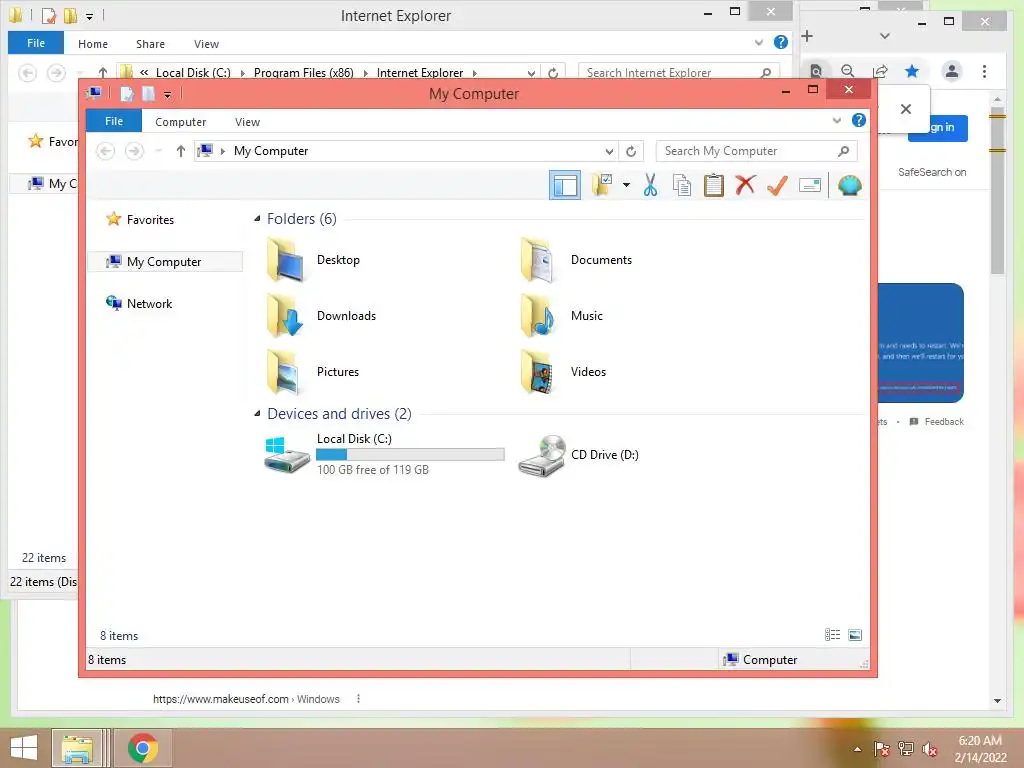
Task: Open the File tab in My Computer
Action: point(114,121)
